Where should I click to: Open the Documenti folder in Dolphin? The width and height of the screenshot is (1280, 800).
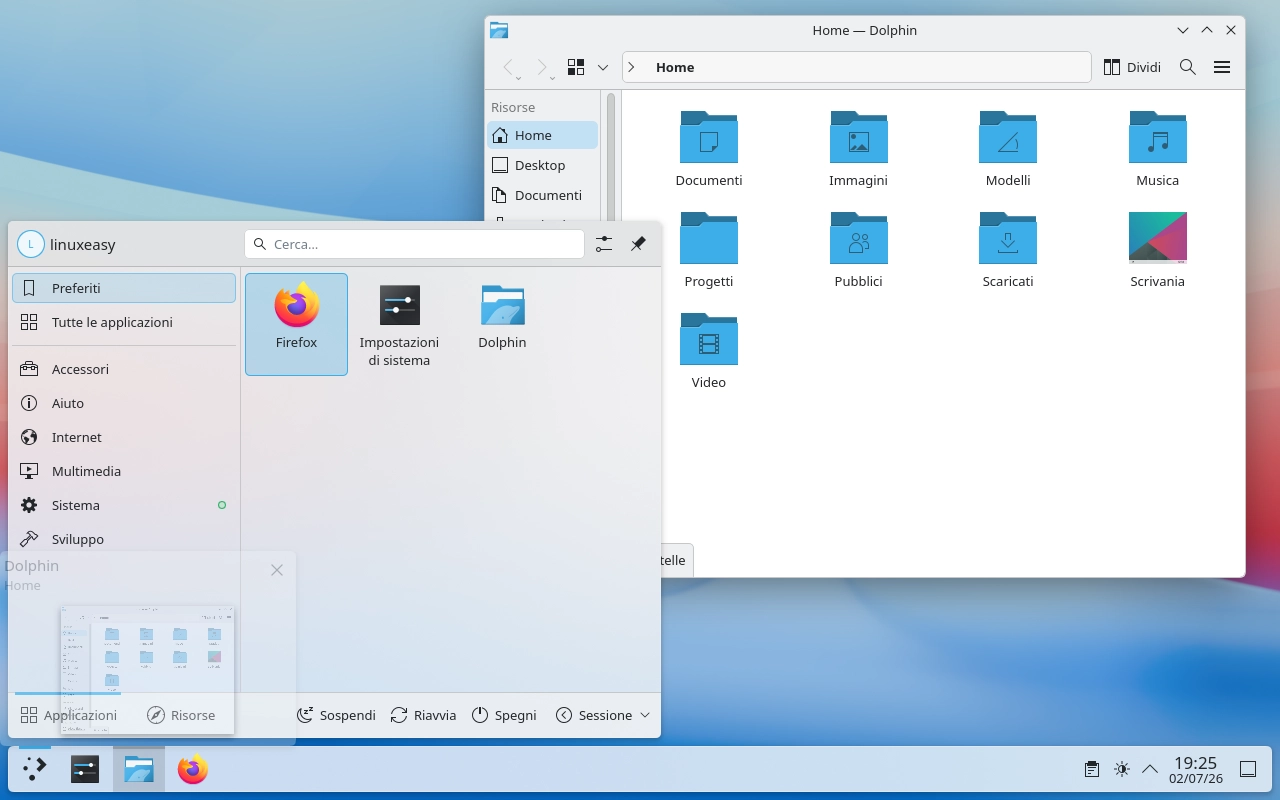709,148
